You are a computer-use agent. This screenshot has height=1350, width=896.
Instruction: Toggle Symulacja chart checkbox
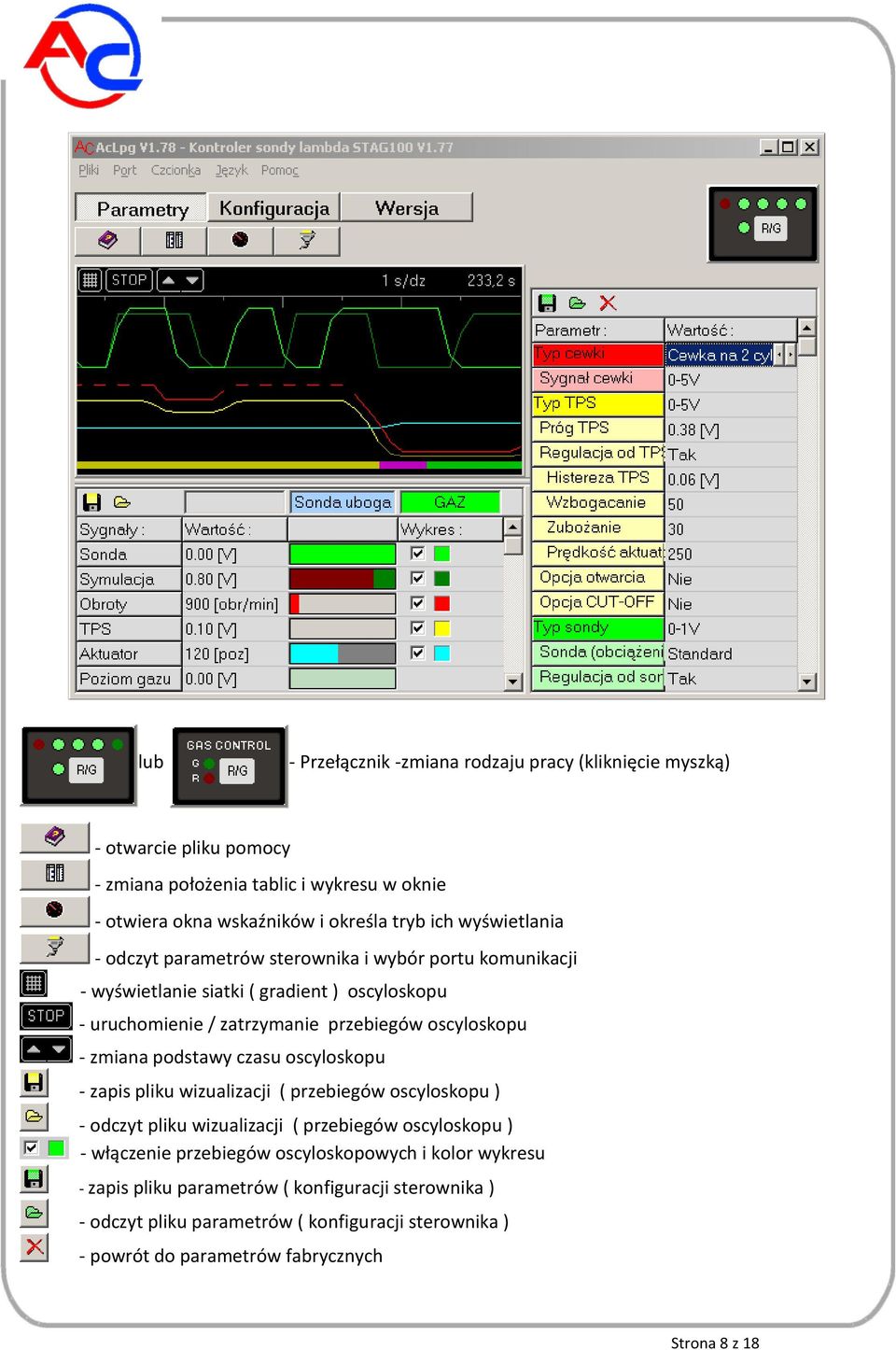pos(417,579)
